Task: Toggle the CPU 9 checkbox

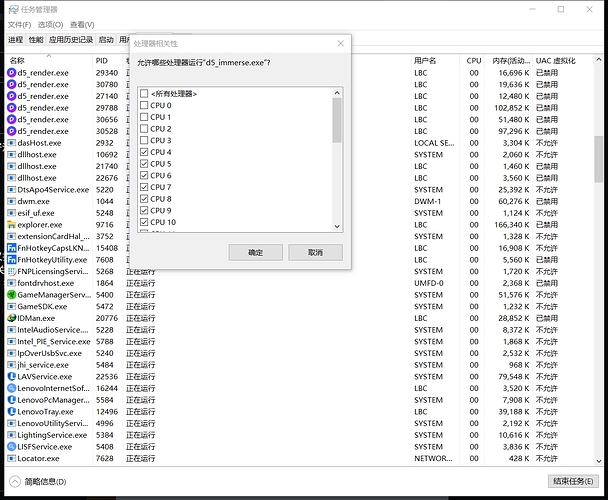Action: (x=144, y=210)
